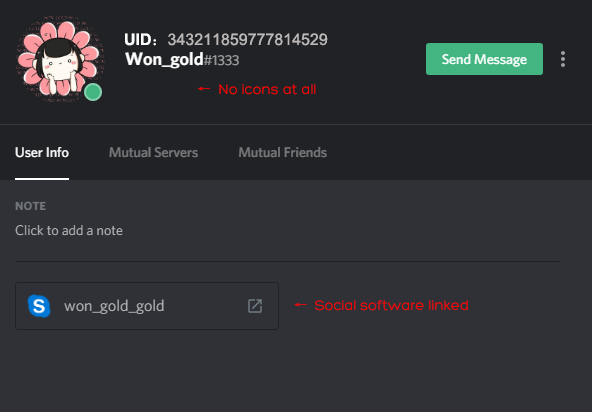The height and width of the screenshot is (412, 592).
Task: Open the Skype external link arrow icon
Action: click(x=255, y=306)
